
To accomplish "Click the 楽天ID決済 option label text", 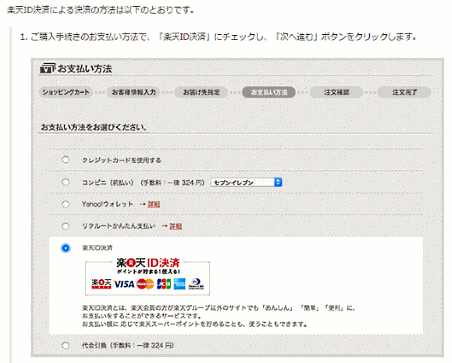I will [97, 248].
